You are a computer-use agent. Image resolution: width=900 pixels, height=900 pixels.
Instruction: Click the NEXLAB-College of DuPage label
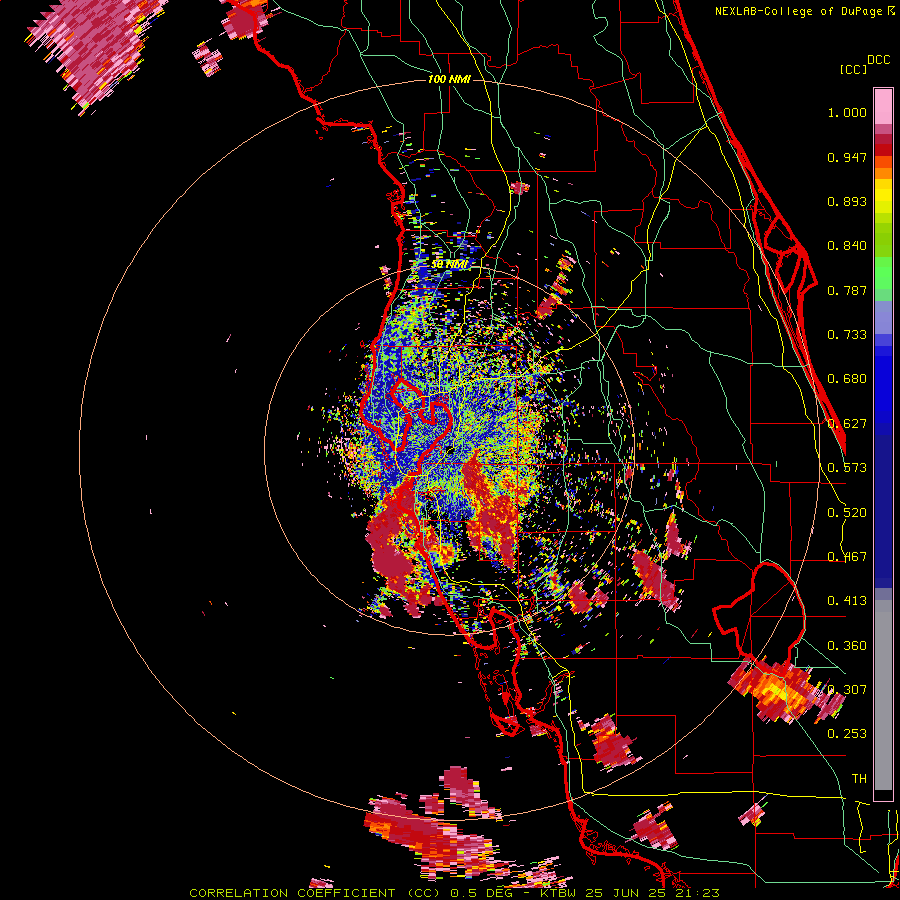798,11
